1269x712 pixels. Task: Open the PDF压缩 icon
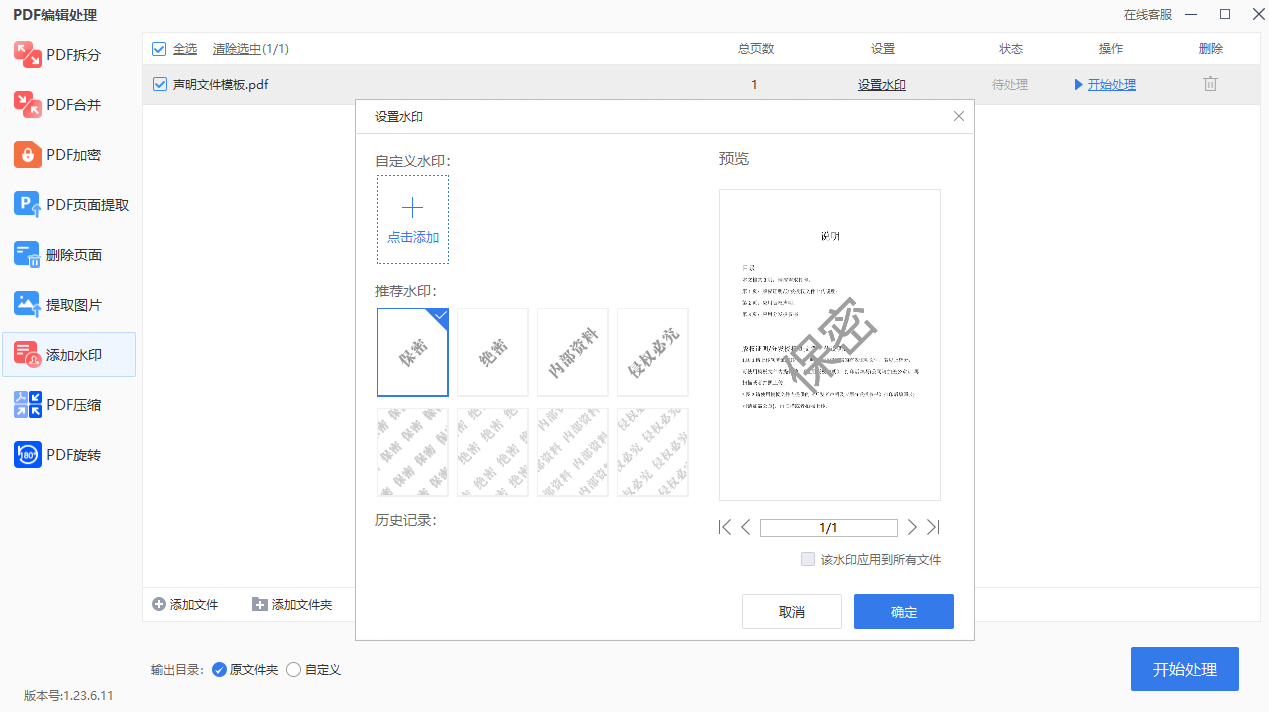(x=28, y=405)
